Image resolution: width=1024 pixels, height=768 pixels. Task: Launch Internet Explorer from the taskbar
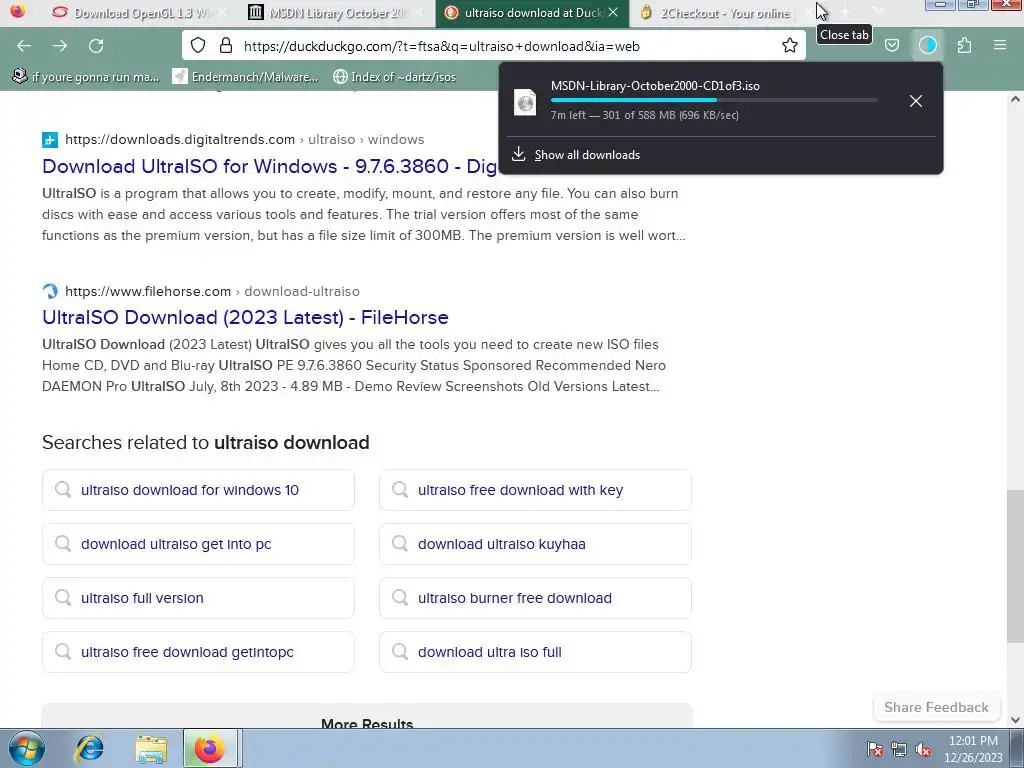point(89,748)
